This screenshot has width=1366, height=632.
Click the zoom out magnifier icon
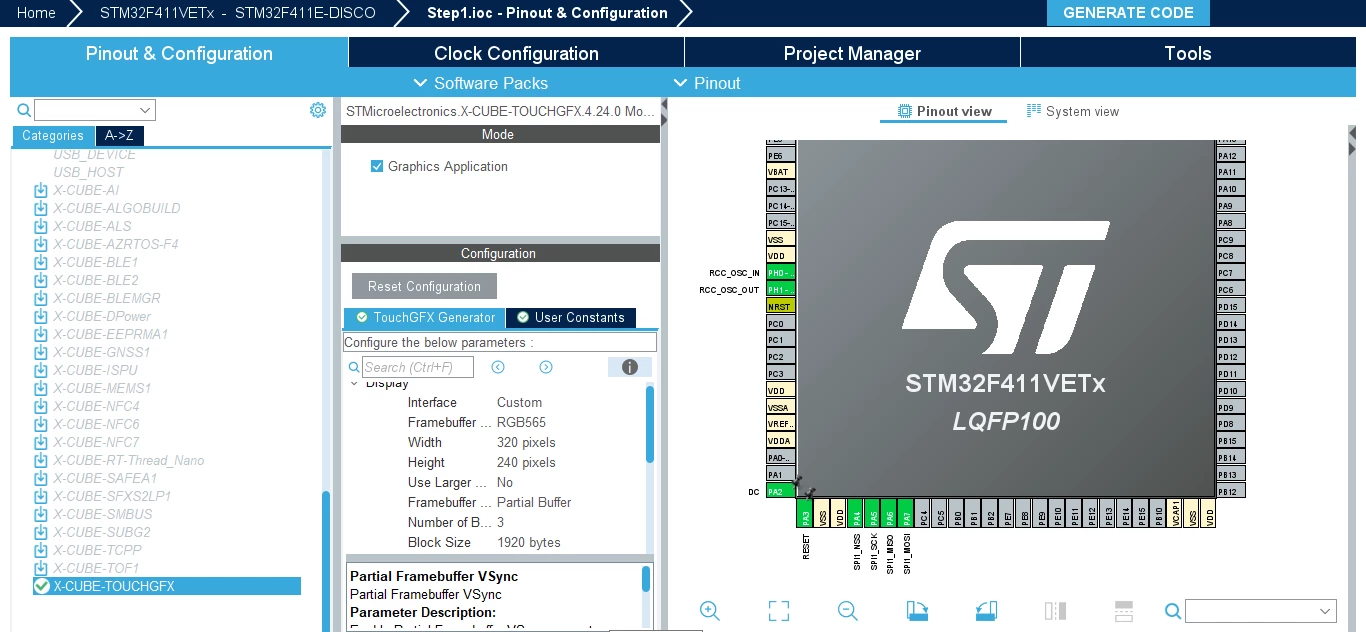pos(848,611)
